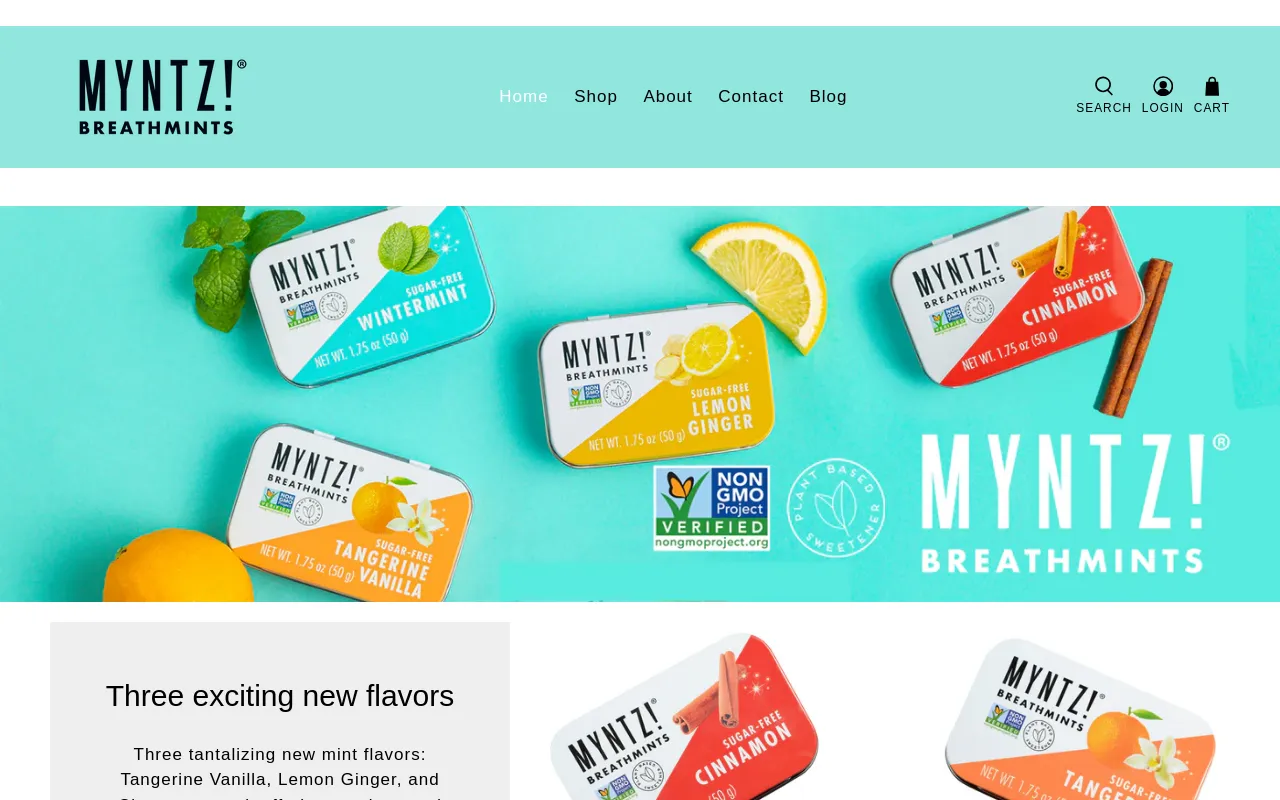Click the SEARCH text label
The height and width of the screenshot is (800, 1280).
tap(1104, 108)
